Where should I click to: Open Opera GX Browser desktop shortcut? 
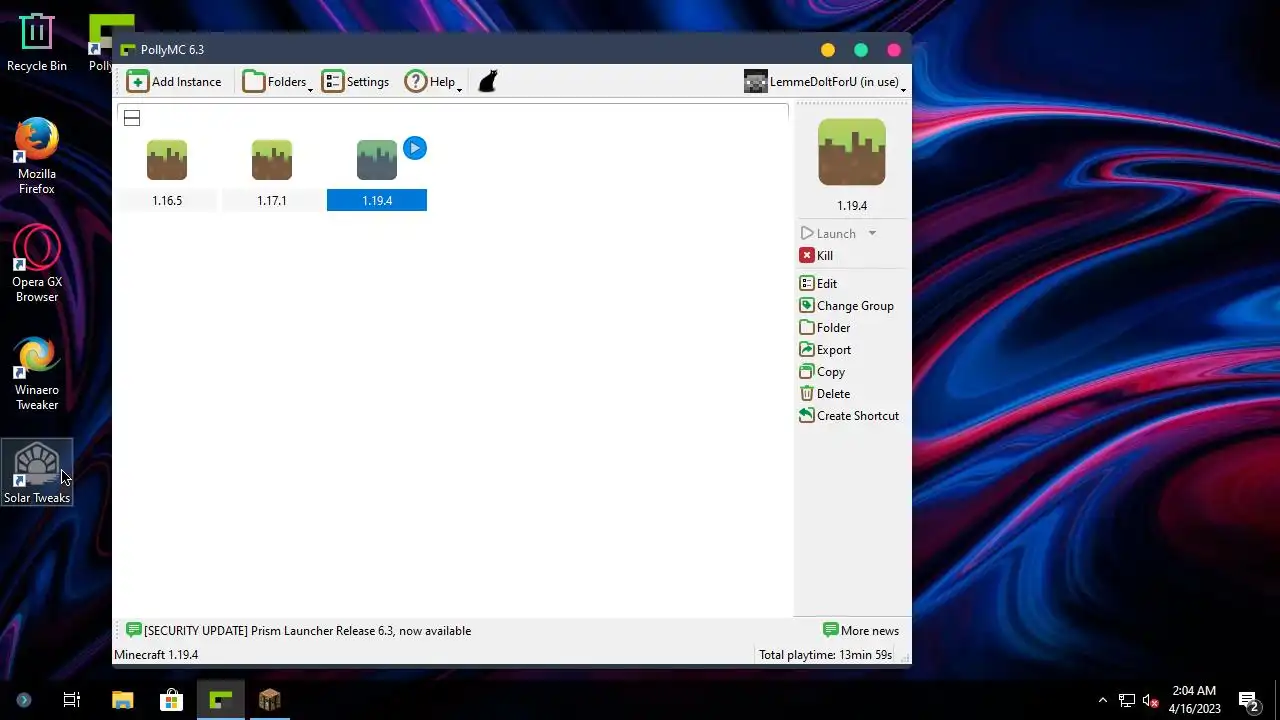[37, 264]
